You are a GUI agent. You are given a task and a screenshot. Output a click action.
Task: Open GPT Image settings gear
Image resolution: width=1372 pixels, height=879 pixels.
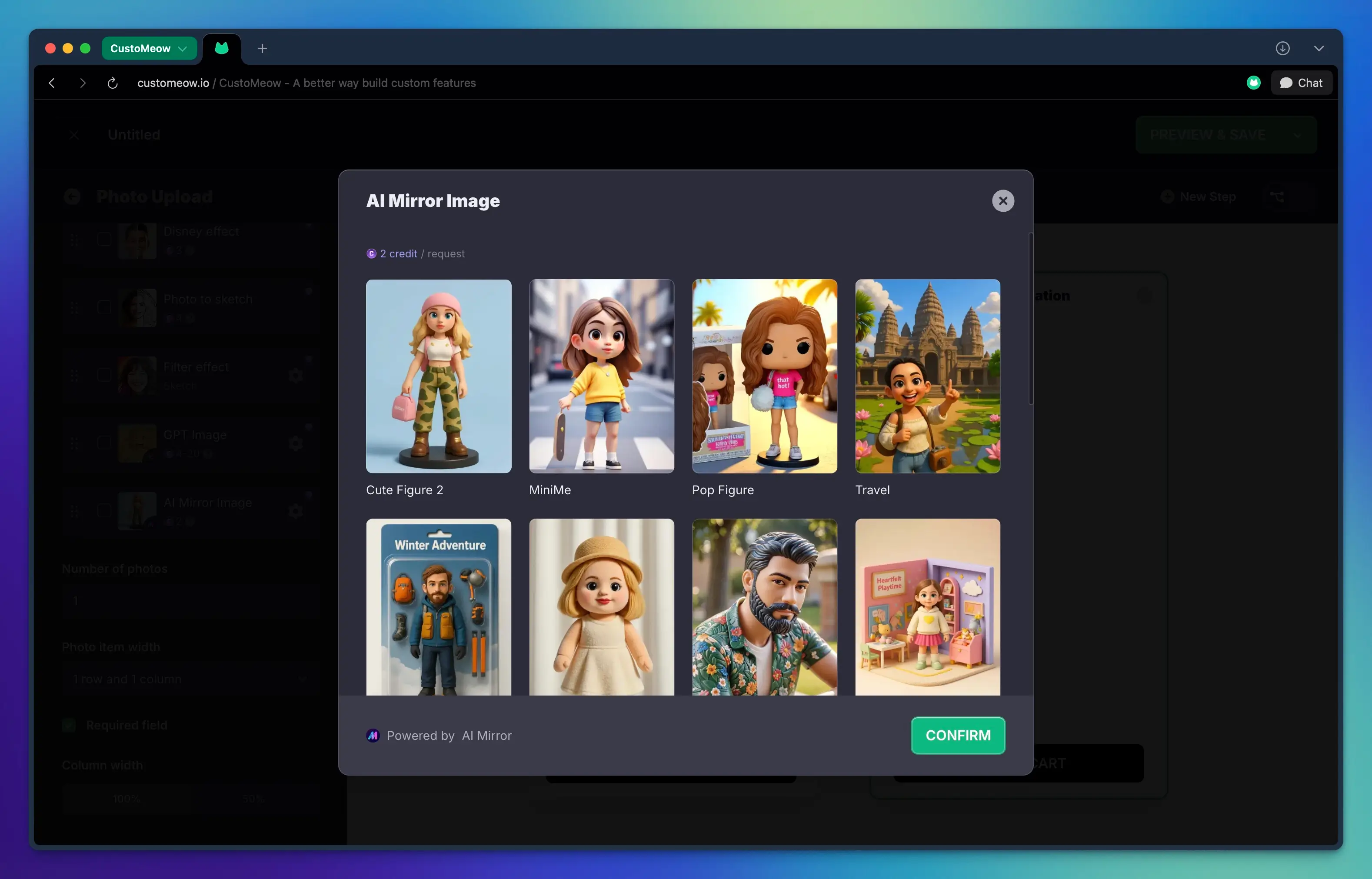[x=296, y=443]
